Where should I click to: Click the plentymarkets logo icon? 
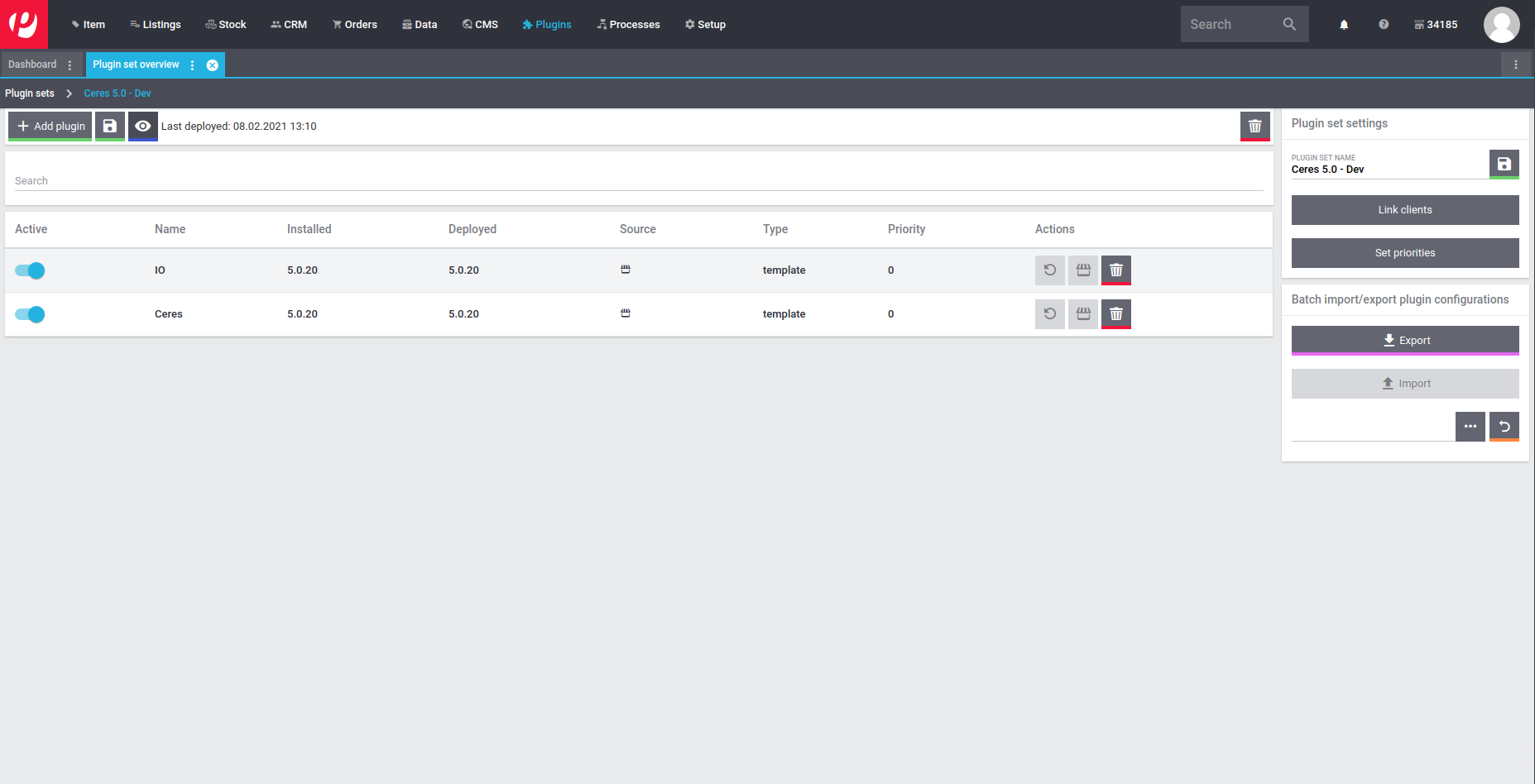(x=24, y=24)
